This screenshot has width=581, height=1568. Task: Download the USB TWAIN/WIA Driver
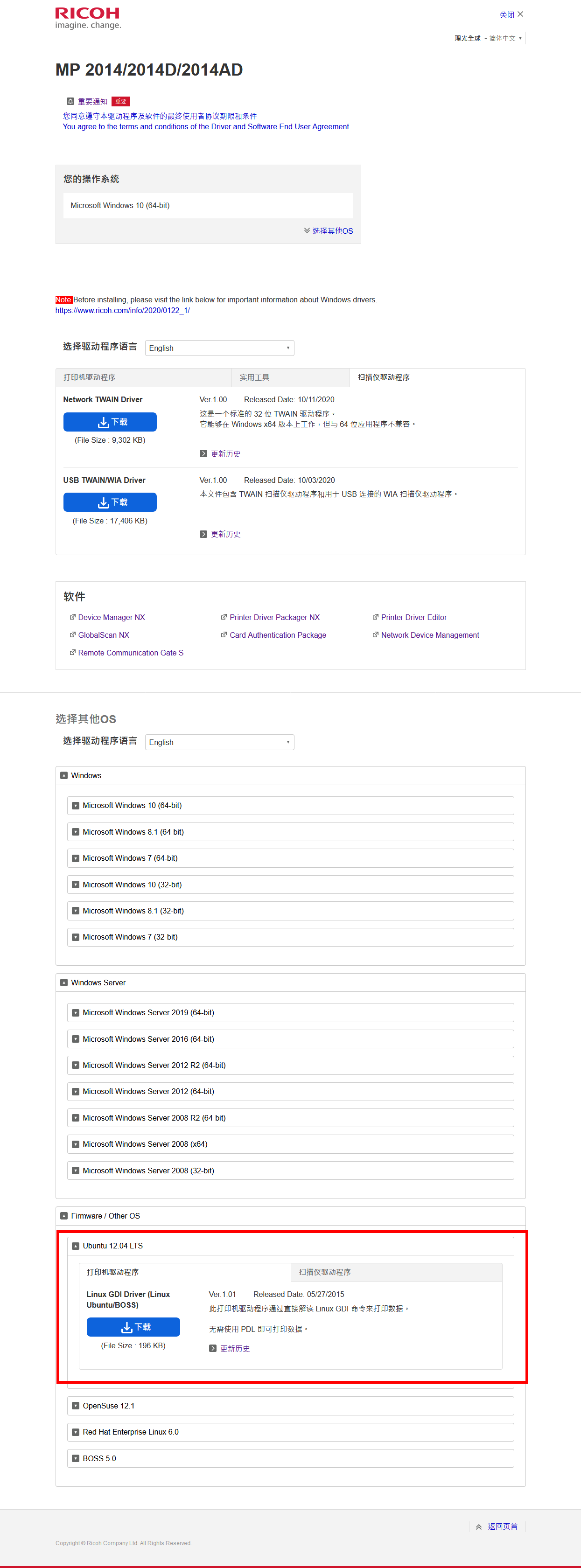pyautogui.click(x=110, y=502)
